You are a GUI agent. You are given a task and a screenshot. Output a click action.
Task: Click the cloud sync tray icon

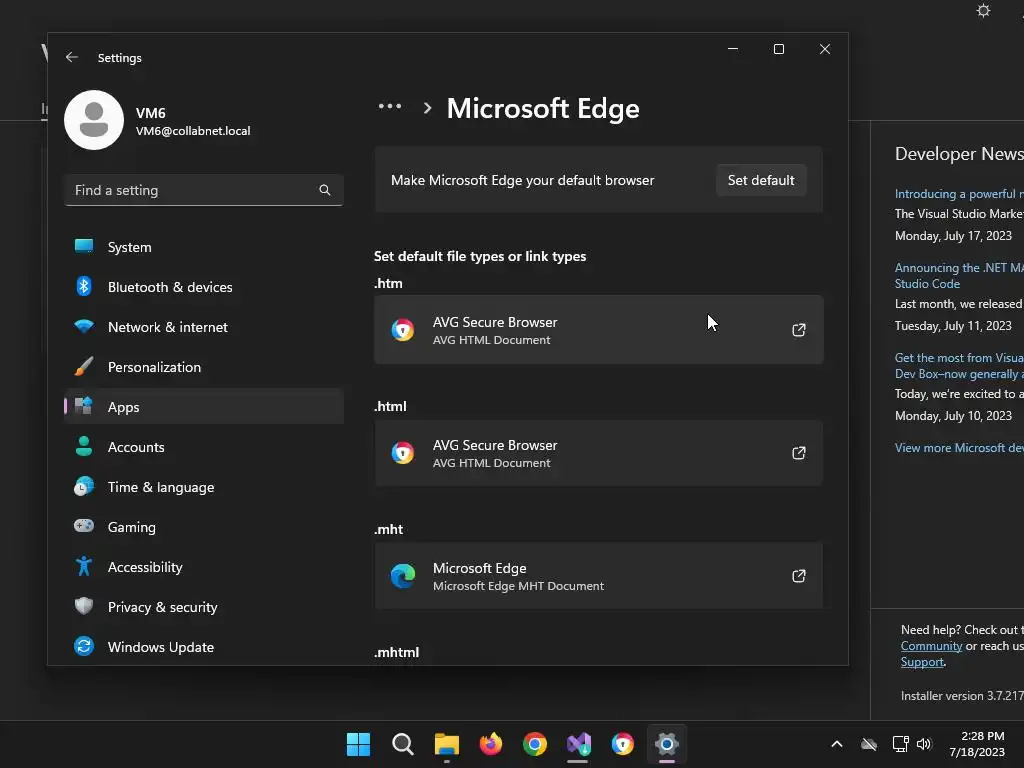869,744
